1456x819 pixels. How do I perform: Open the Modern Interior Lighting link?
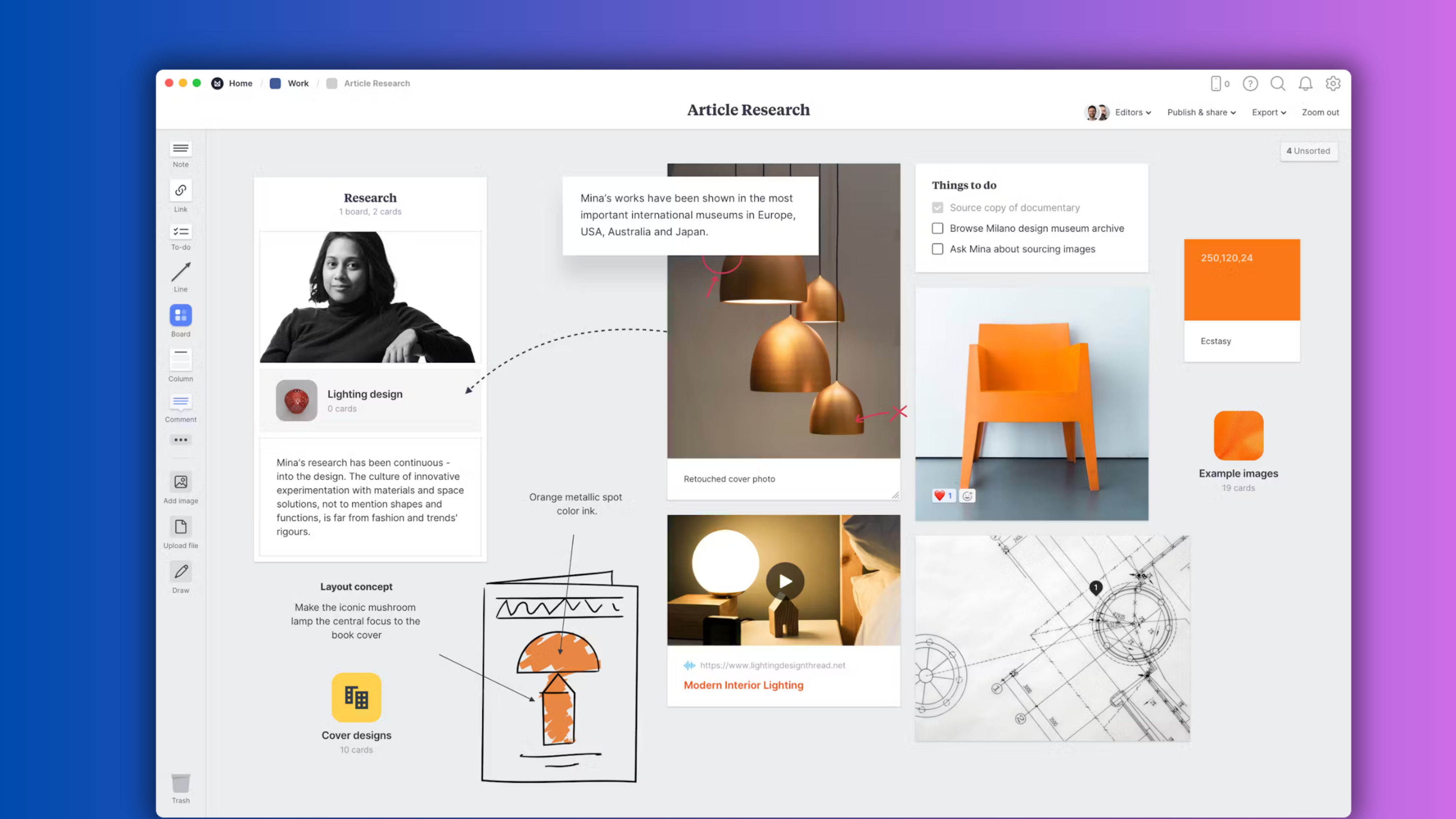743,684
